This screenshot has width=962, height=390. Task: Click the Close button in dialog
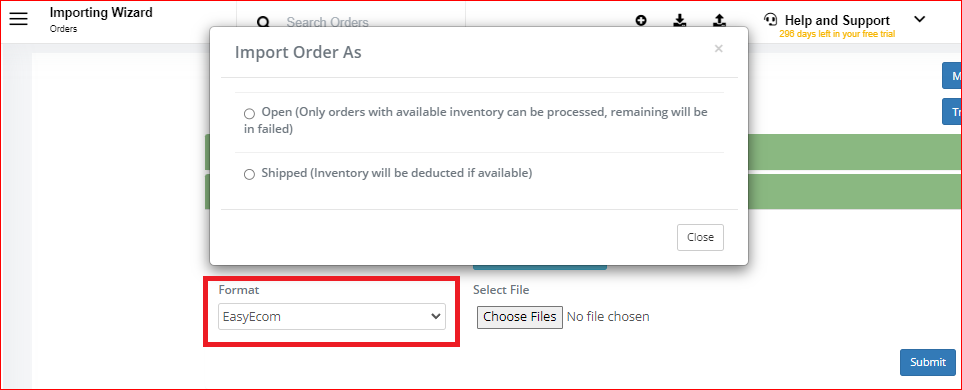point(700,237)
